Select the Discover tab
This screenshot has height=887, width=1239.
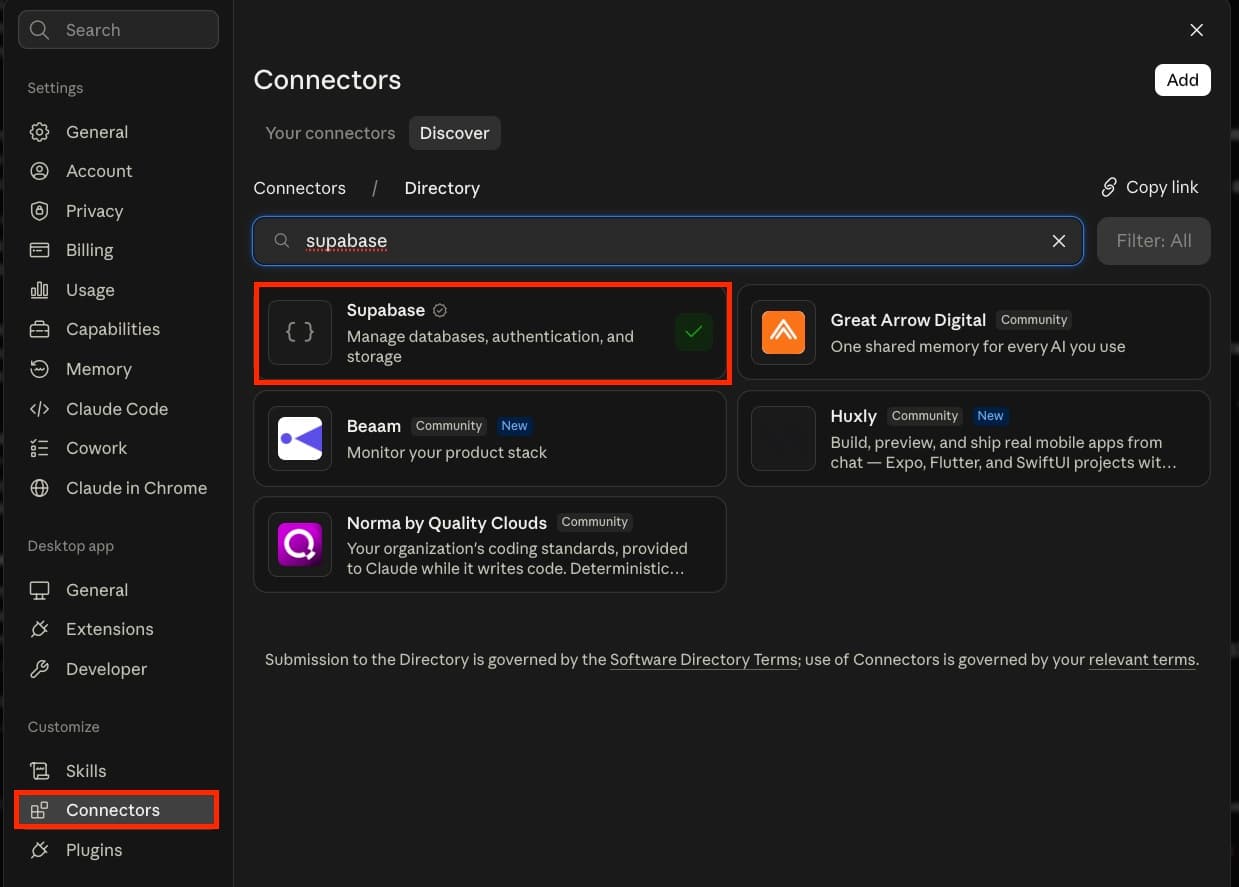click(x=454, y=133)
